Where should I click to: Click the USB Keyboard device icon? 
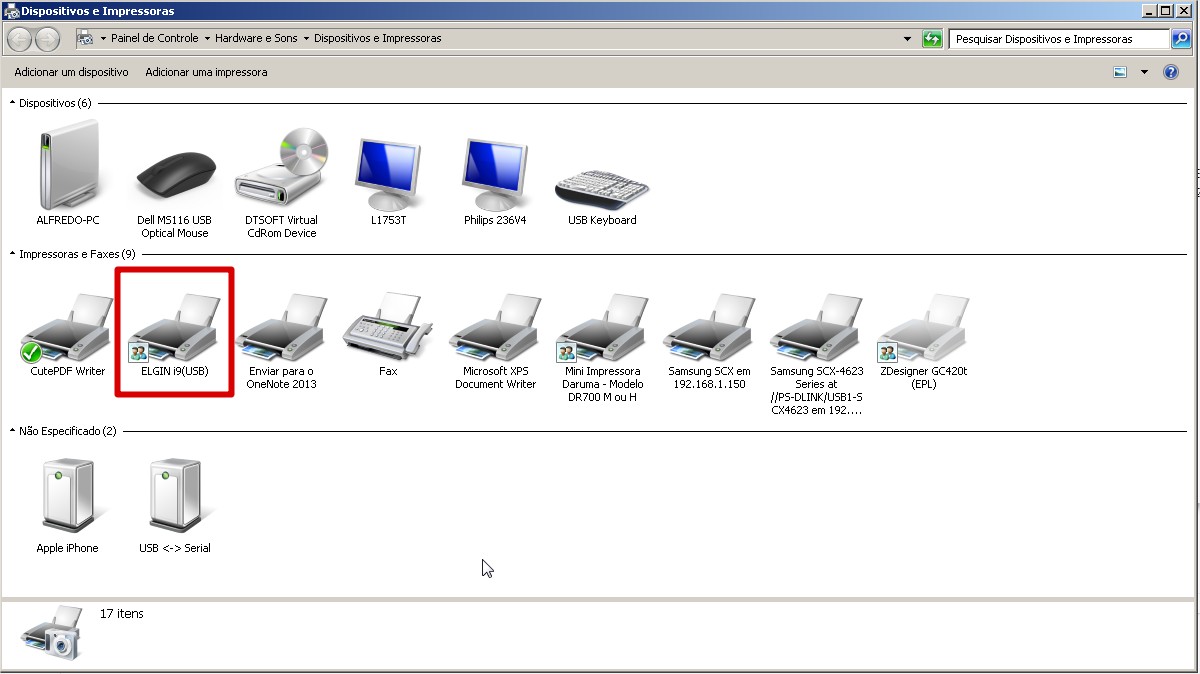point(602,182)
